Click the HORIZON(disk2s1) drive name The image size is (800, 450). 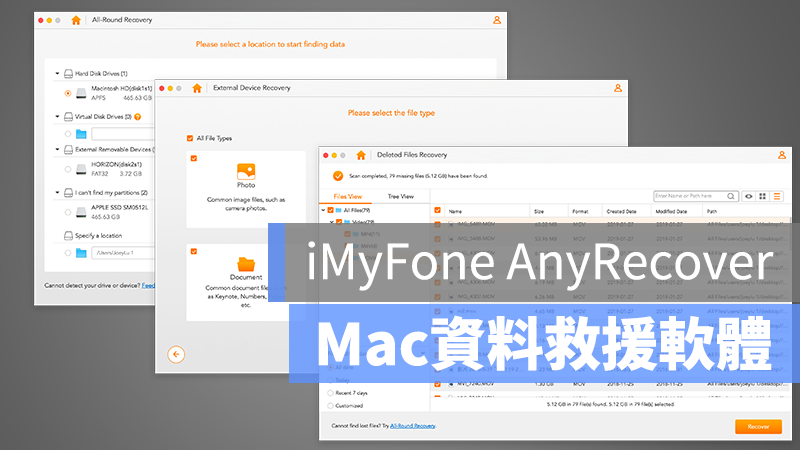(x=116, y=164)
